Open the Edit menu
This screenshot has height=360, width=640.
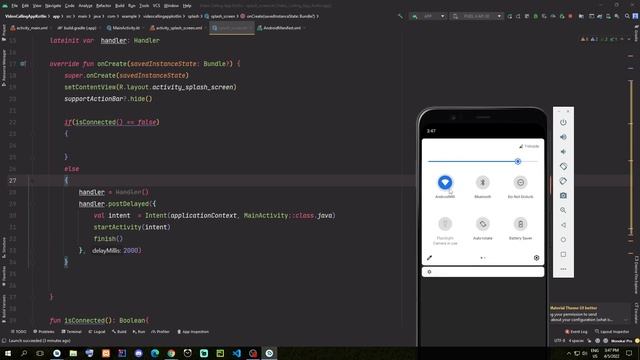pos(25,6)
